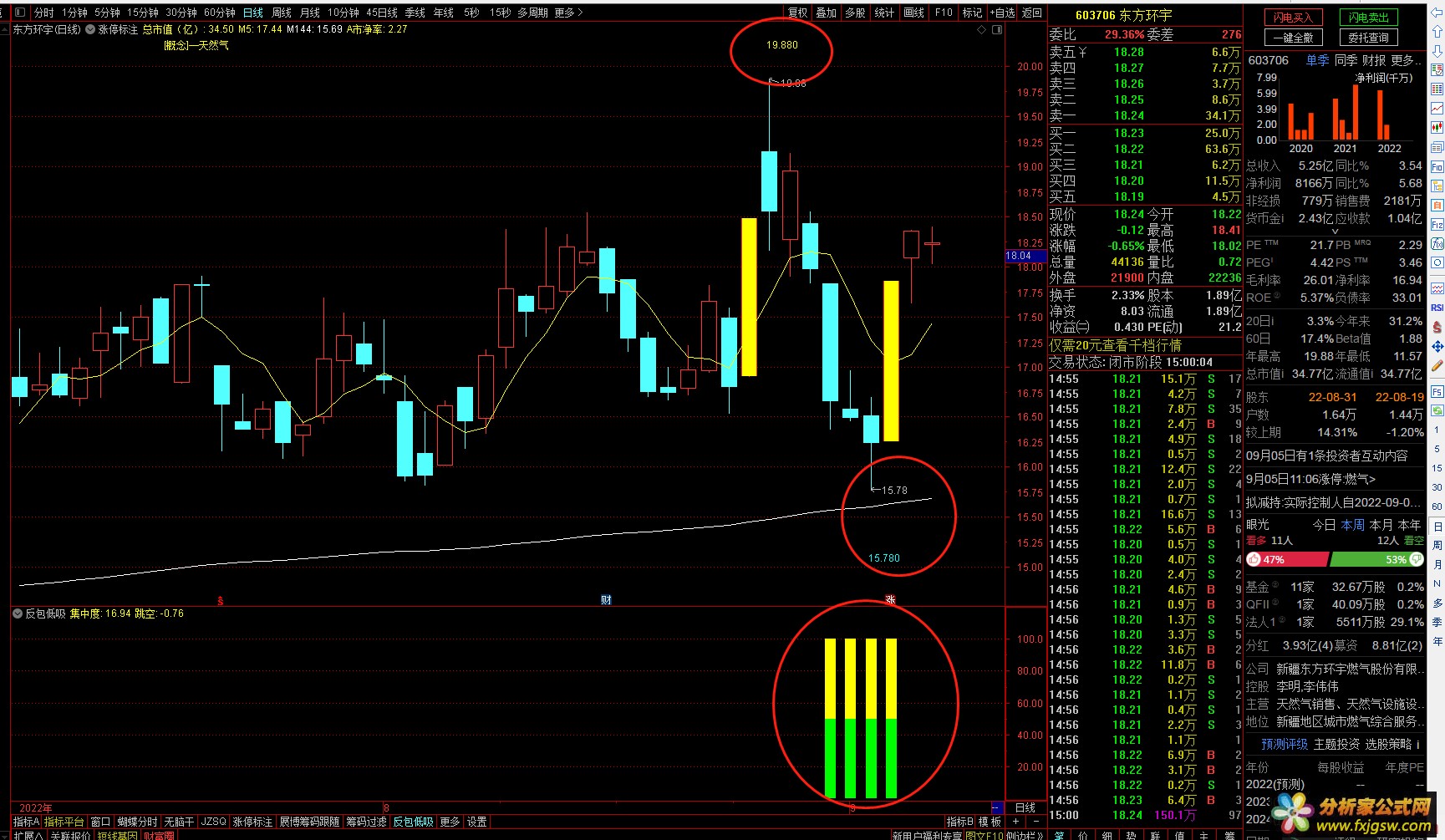The height and width of the screenshot is (840, 1445).
Task: Select the 指标平台 tab in bottom bar
Action: 64,822
